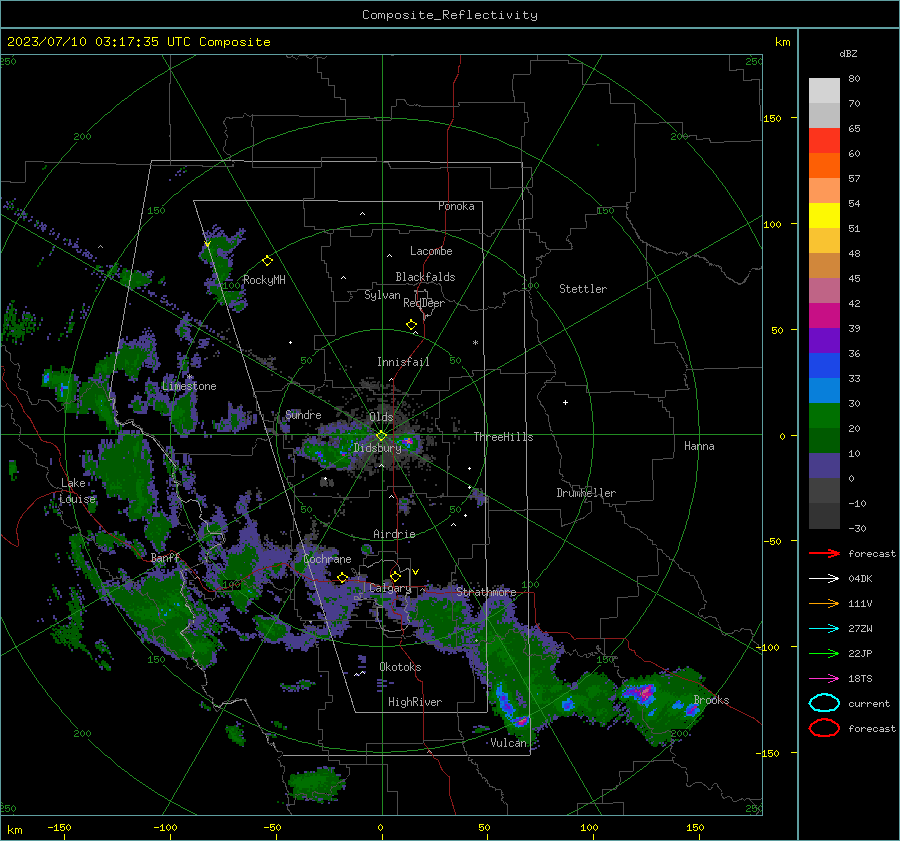900x841 pixels.
Task: Click the Hanna city label
Action: point(699,446)
